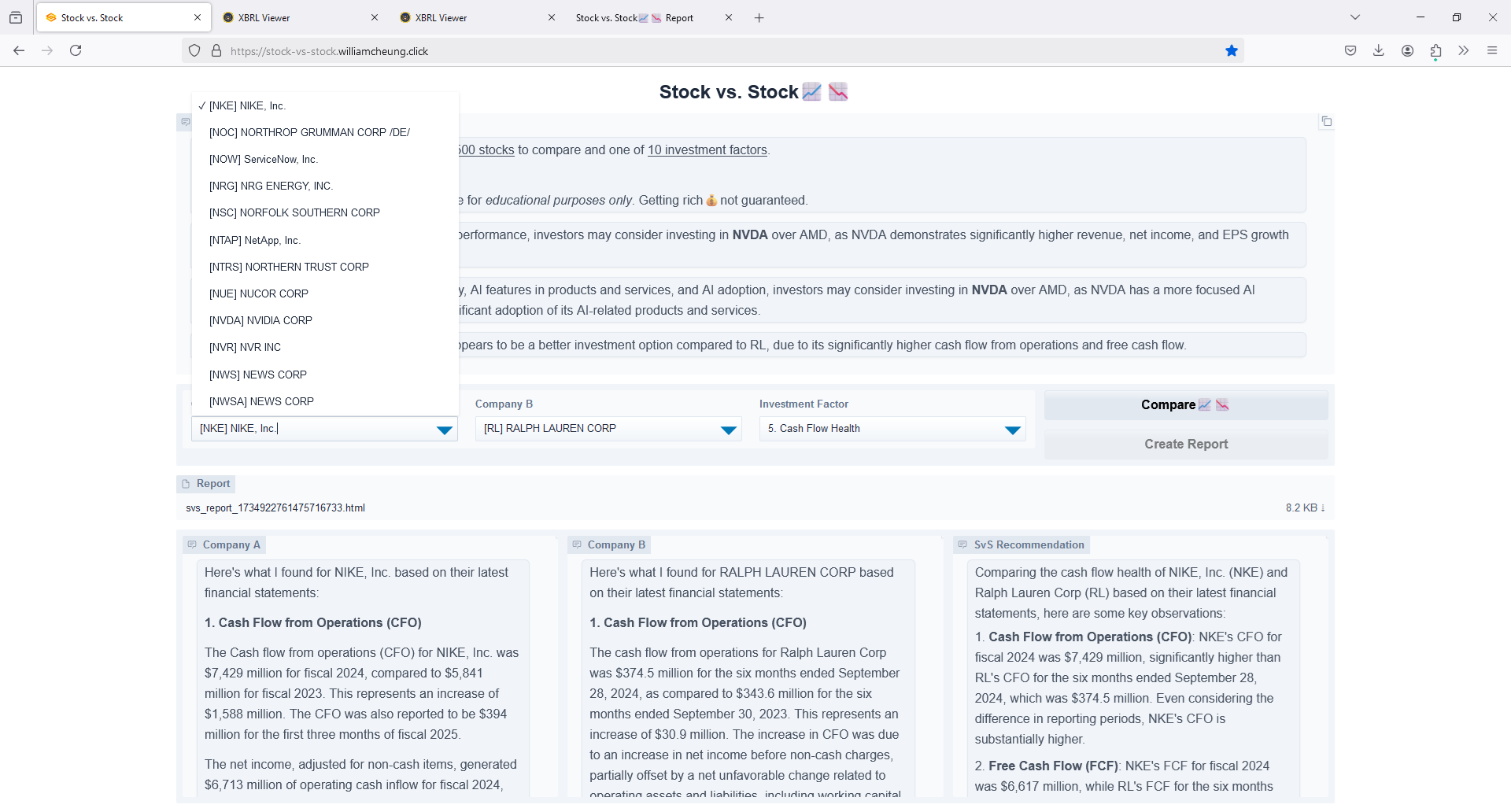Select [NSC] NORFOLK SOUTHERN CORP option
This screenshot has width=1511, height=812.
(325, 212)
